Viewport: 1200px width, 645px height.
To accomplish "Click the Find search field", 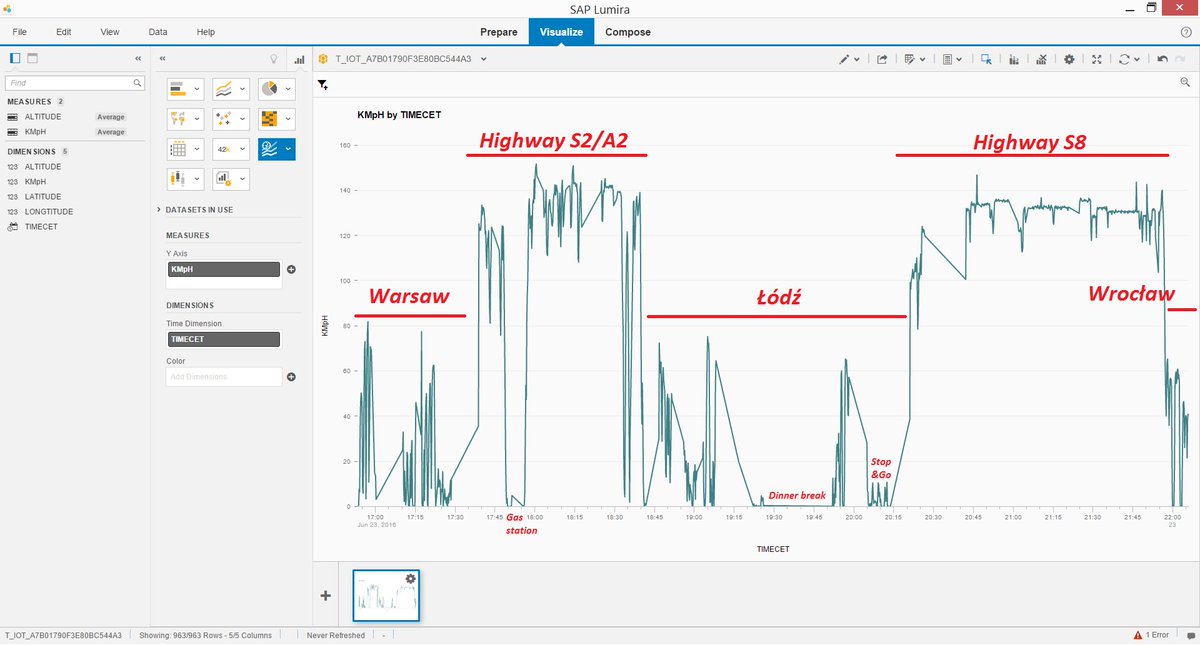I will [x=75, y=83].
